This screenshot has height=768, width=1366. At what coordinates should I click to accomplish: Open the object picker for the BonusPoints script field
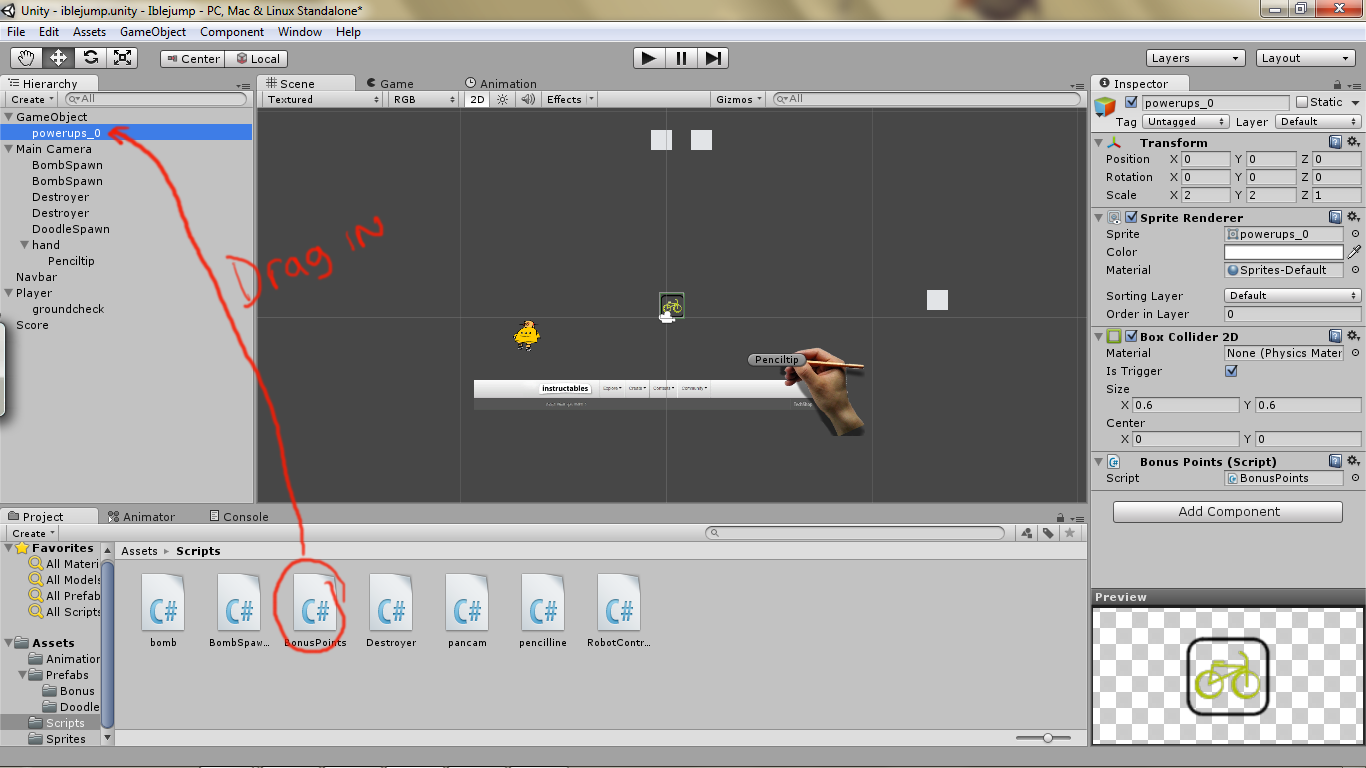[1355, 478]
